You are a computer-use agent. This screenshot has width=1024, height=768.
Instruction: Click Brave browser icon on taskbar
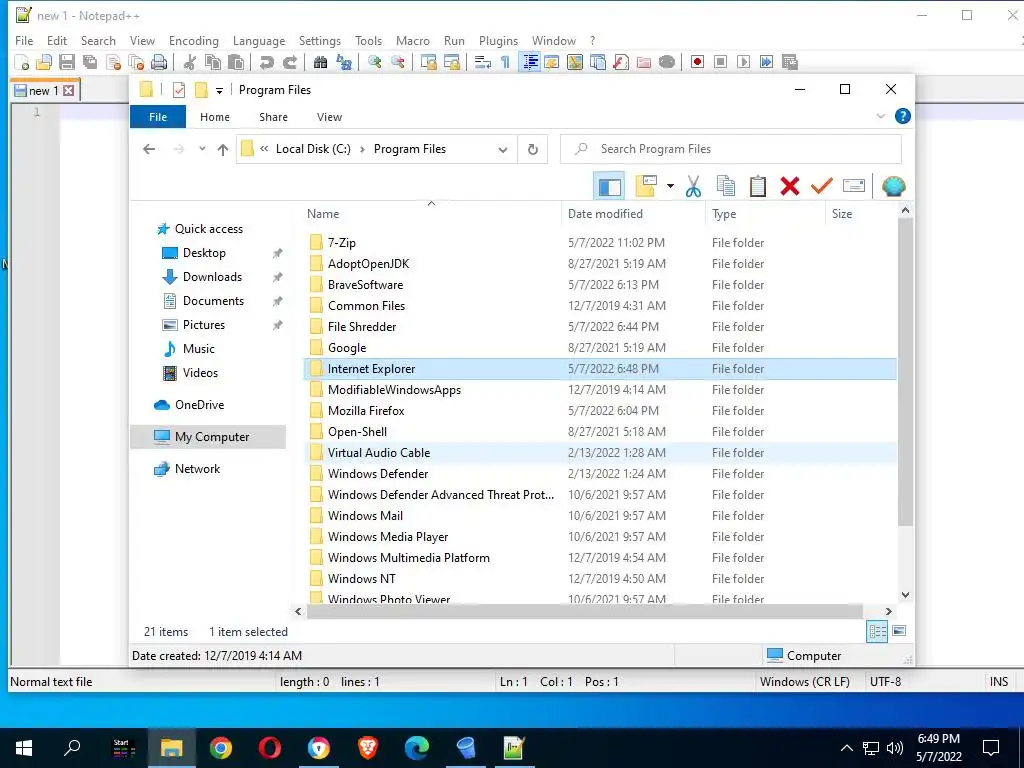point(368,748)
